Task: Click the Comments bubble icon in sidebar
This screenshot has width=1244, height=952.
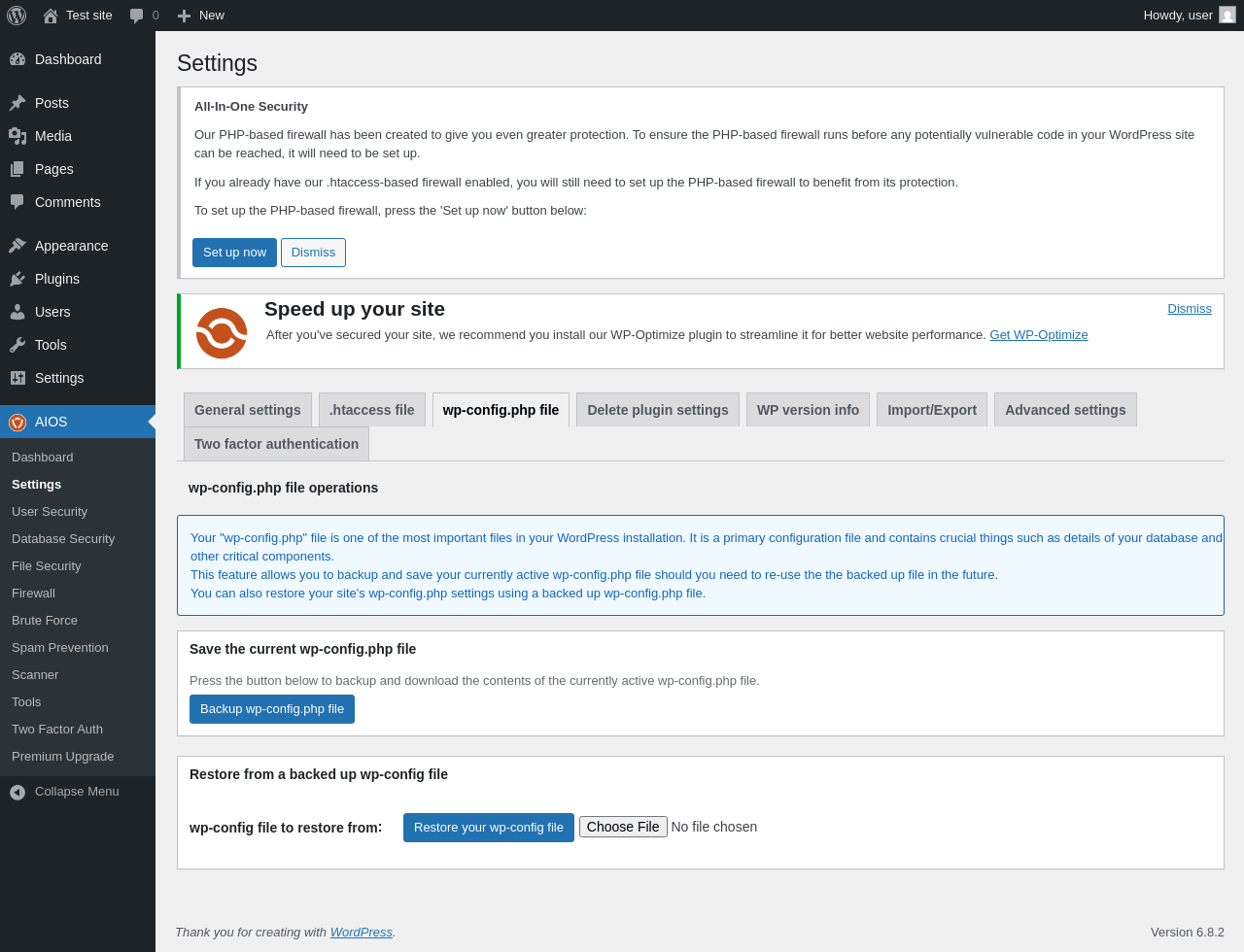Action: 17,202
